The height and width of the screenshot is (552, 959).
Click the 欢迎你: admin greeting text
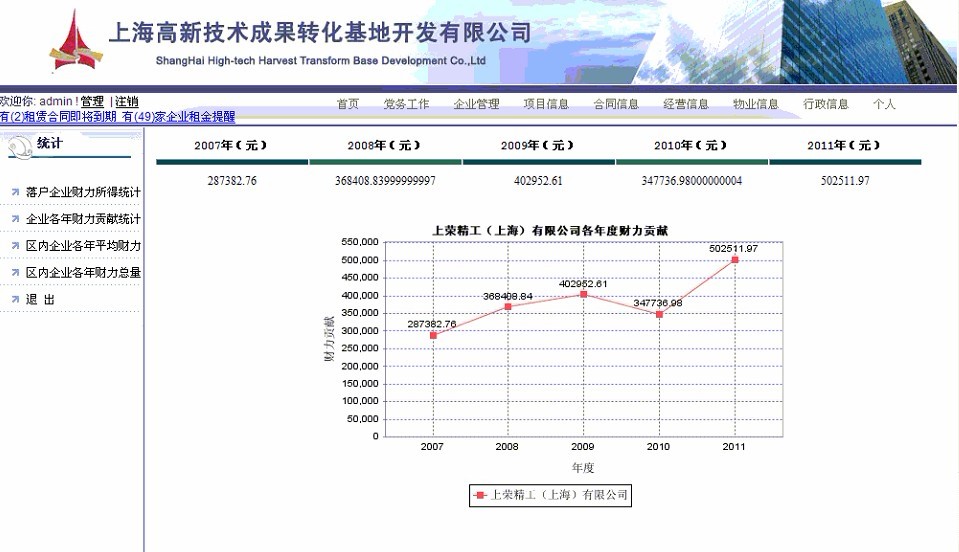click(39, 101)
